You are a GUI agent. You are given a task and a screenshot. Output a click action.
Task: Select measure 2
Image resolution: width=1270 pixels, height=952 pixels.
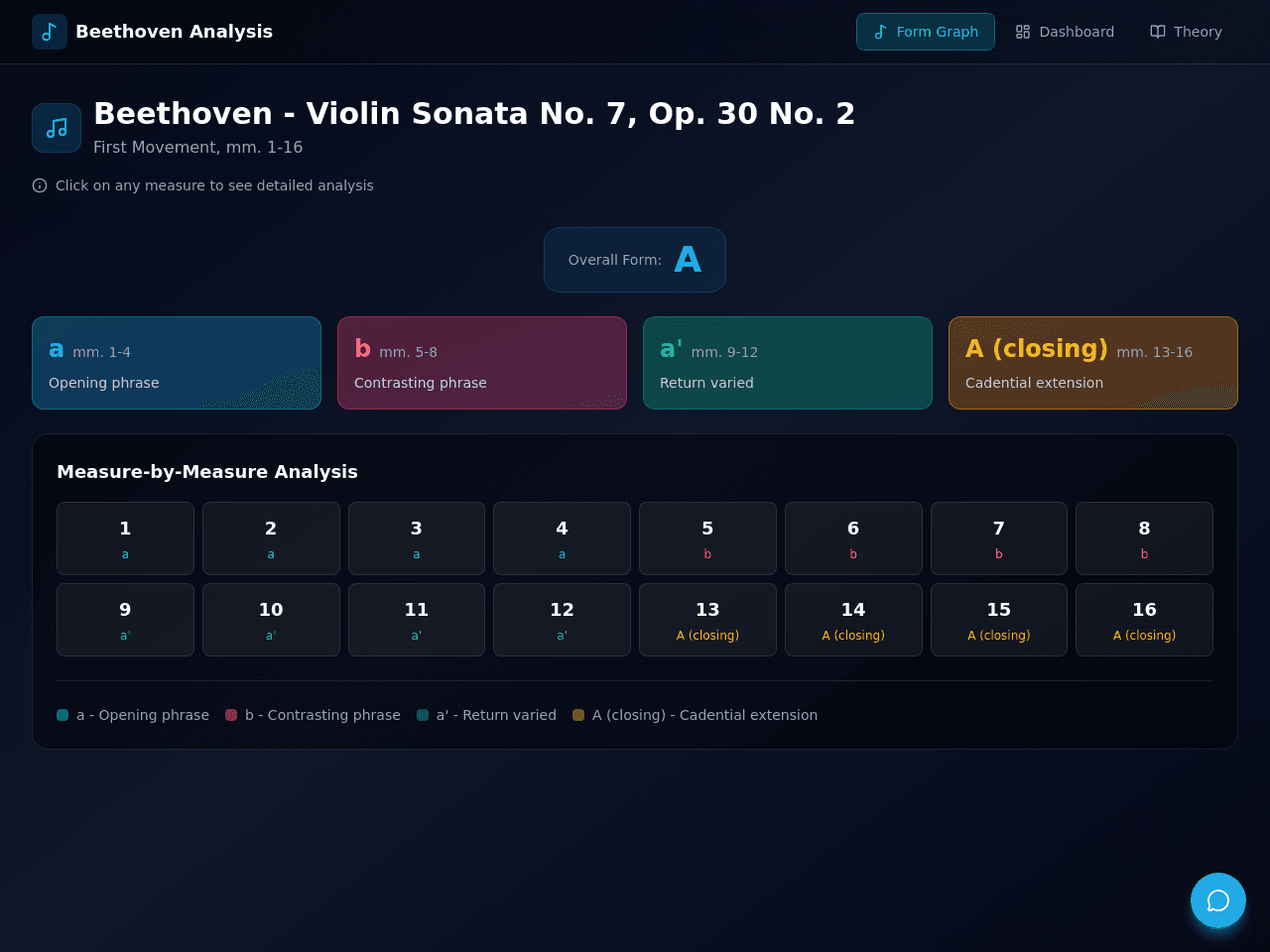pyautogui.click(x=271, y=538)
